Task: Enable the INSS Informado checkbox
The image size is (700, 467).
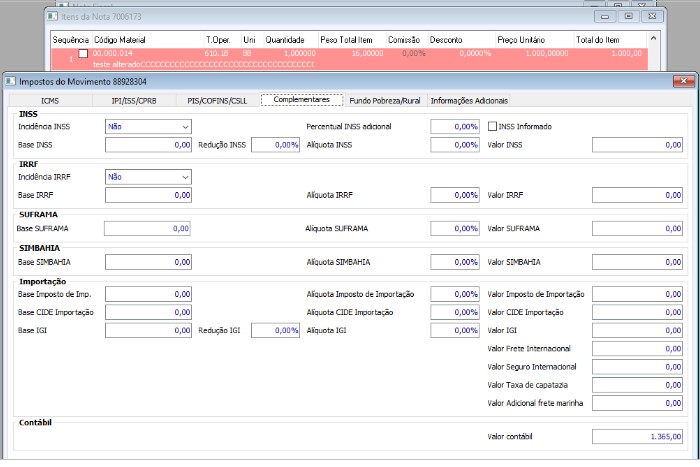Action: 493,127
